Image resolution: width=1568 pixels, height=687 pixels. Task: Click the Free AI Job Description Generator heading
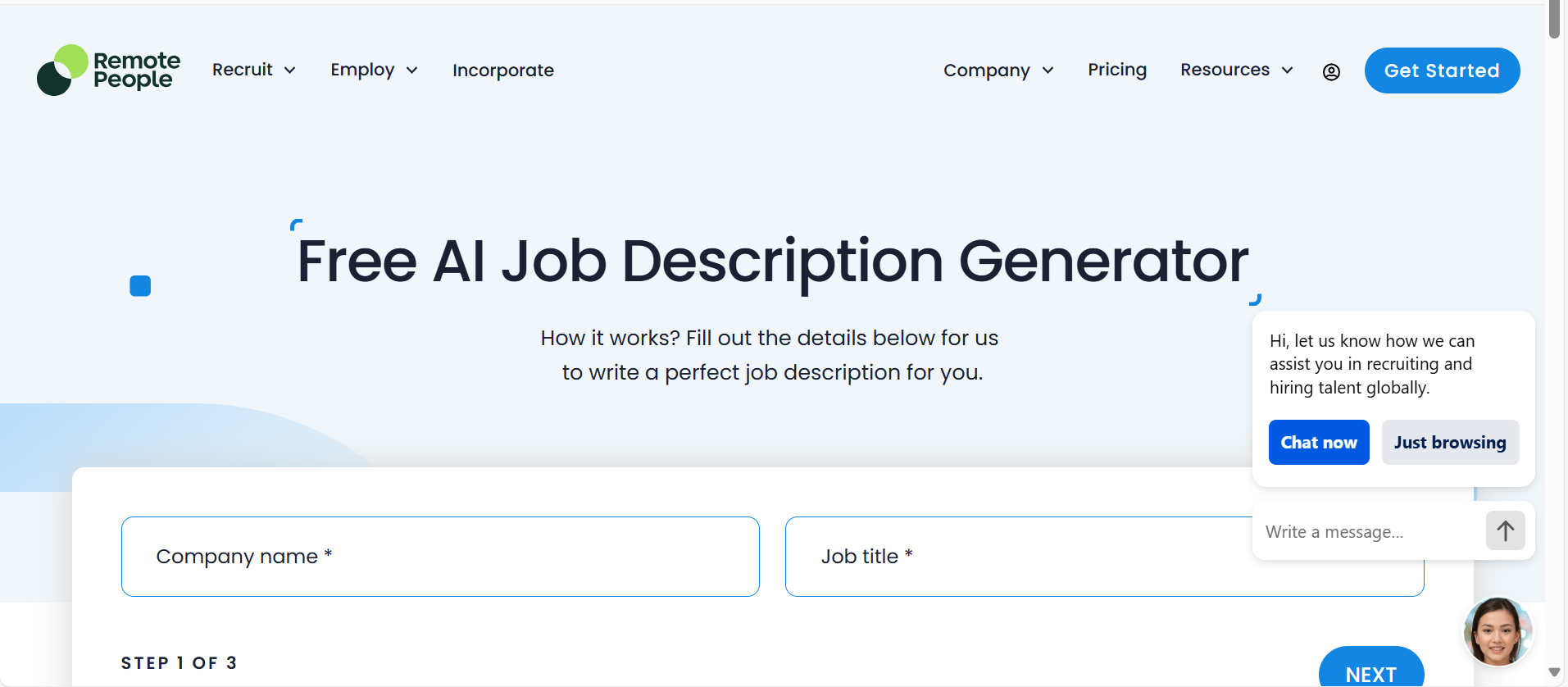772,262
